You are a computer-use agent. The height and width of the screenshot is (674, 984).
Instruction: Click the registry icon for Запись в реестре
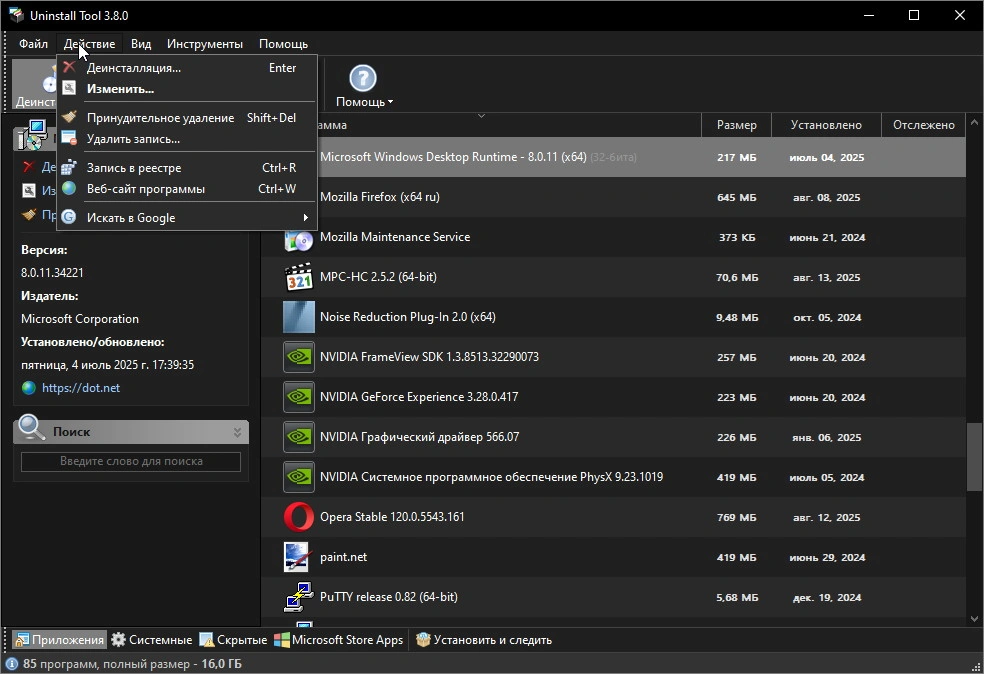69,168
